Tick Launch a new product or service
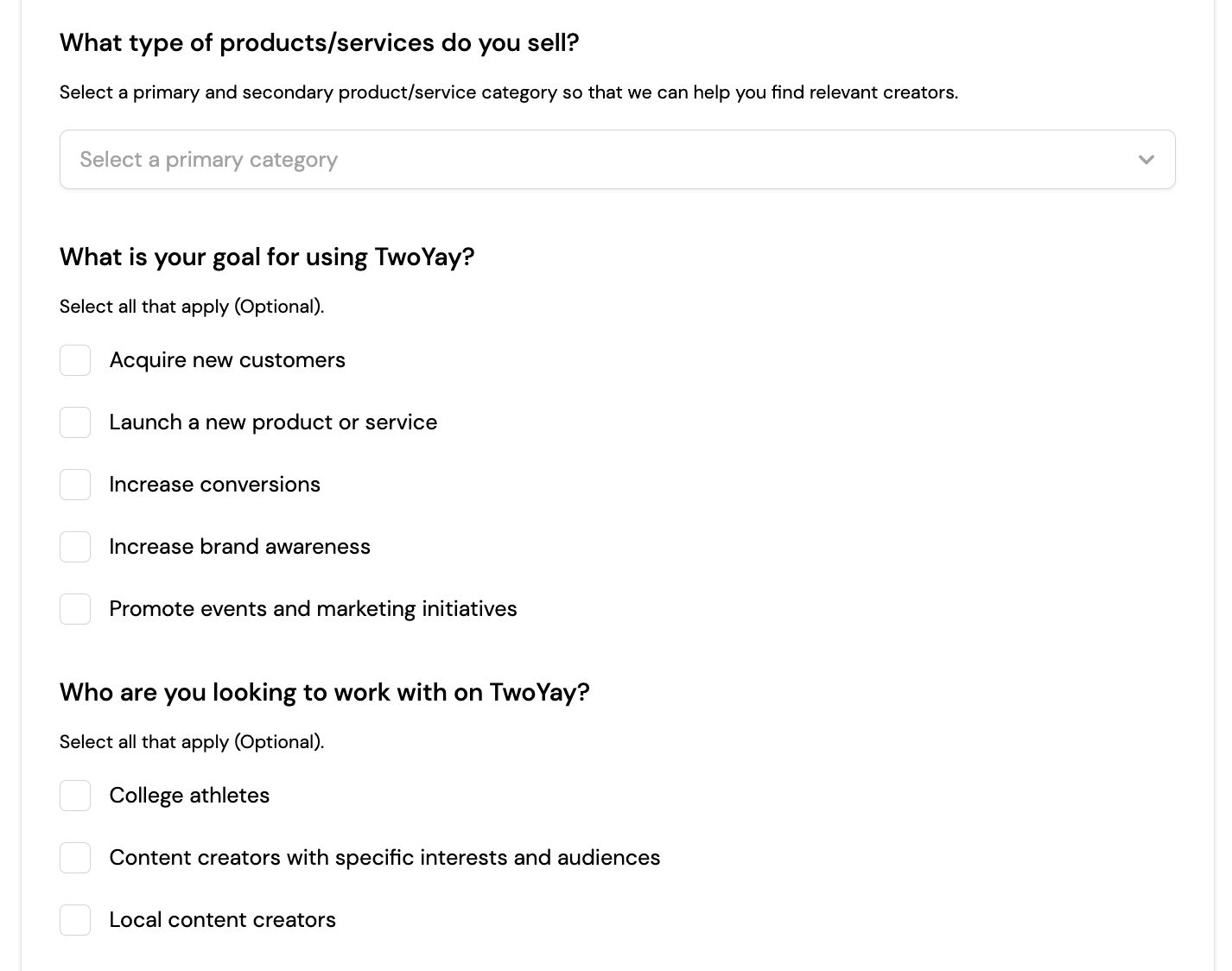The image size is (1232, 971). [75, 422]
